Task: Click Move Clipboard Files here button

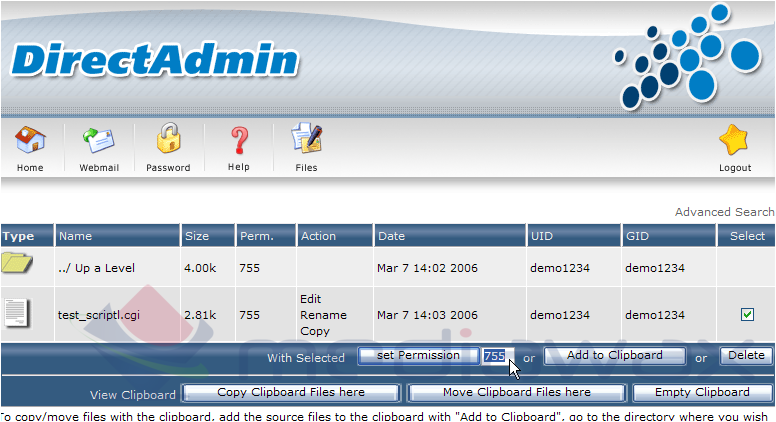Action: (x=517, y=393)
